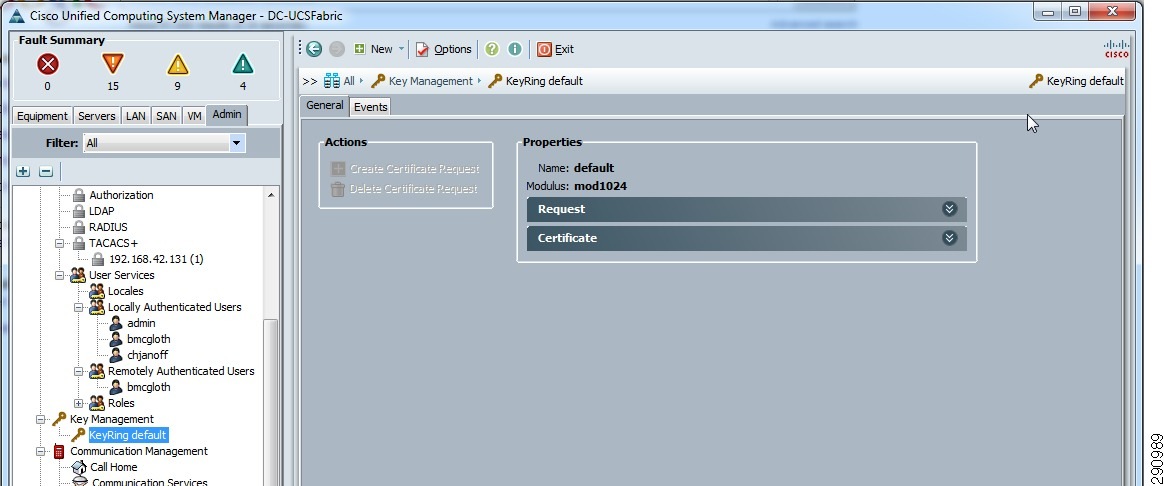Viewport: 1164px width, 486px height.
Task: Click the warnings teal triangle icon
Action: click(x=243, y=65)
